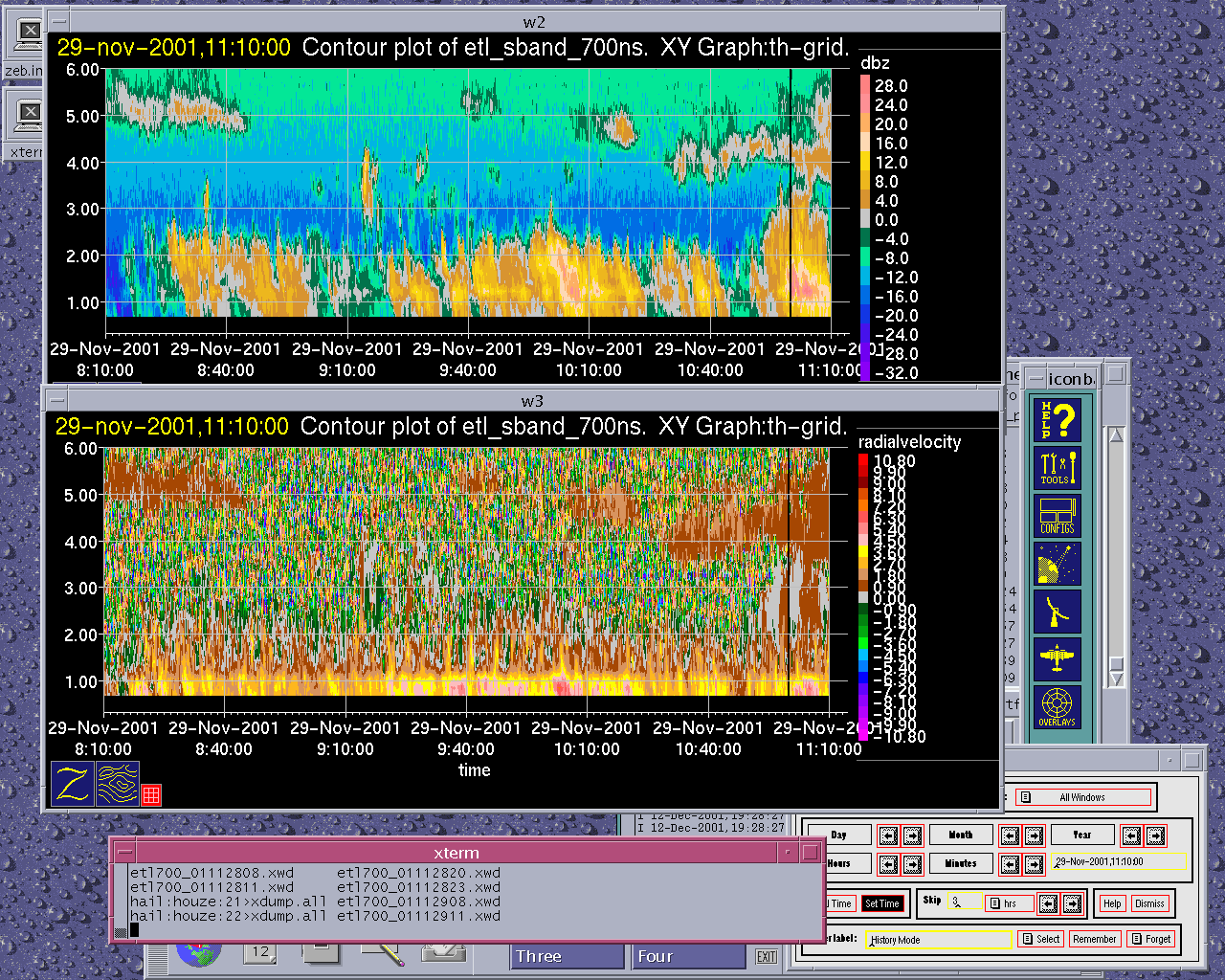Click the Dismiss button
This screenshot has height=980, width=1225.
point(1149,903)
